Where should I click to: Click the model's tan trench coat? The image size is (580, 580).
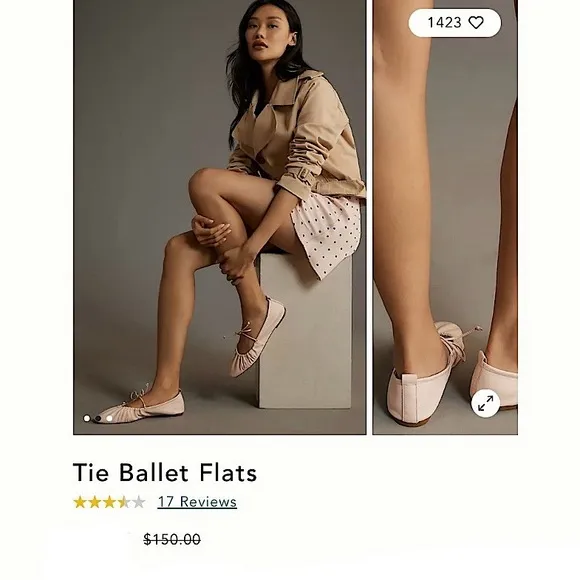pos(296,139)
